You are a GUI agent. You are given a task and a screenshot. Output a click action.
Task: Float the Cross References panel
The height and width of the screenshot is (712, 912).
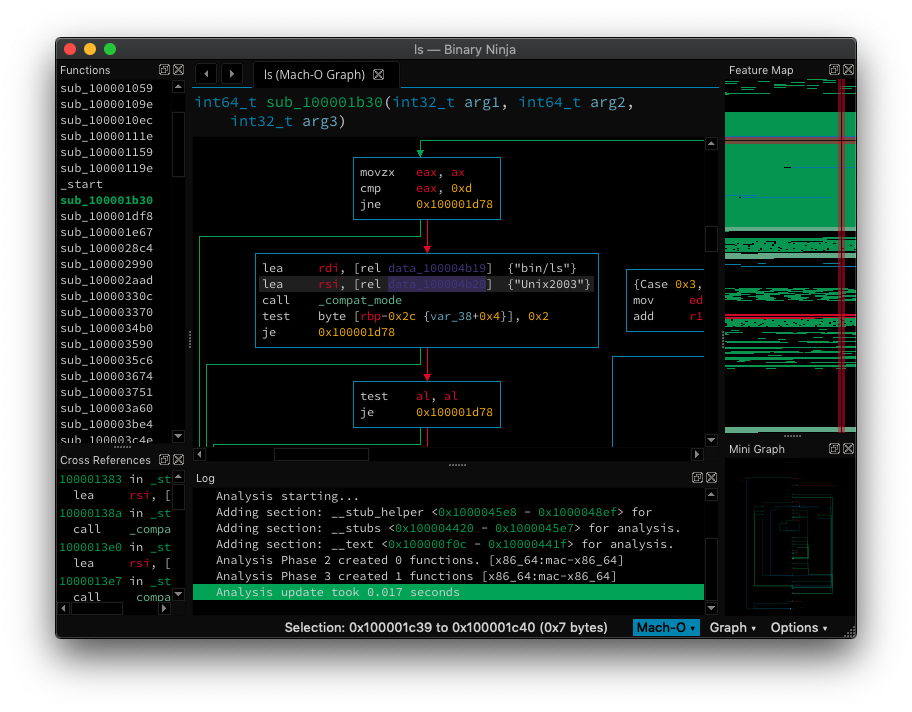point(164,460)
